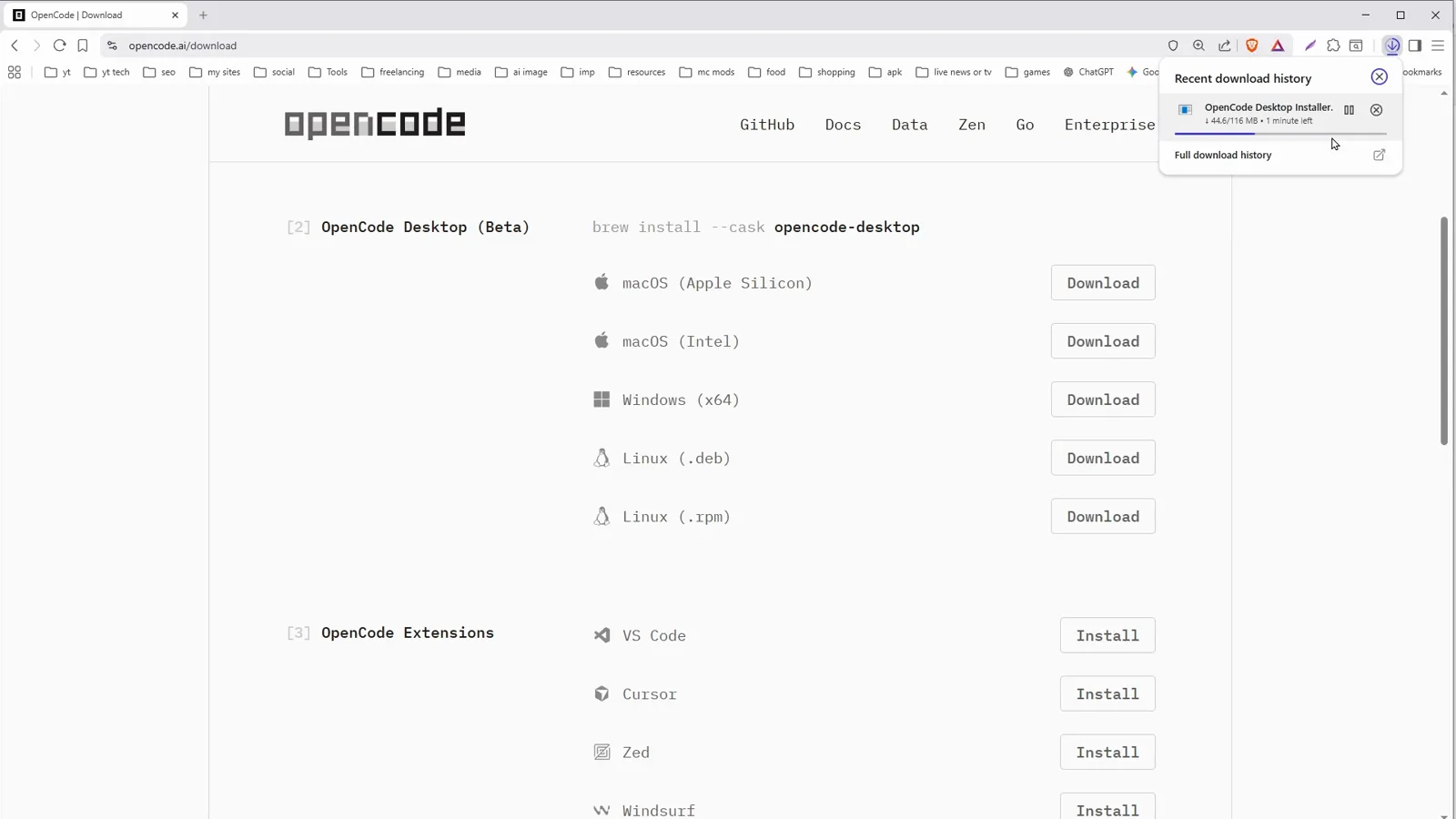Open the GitHub nav link
This screenshot has width=1456, height=819.
tap(767, 125)
